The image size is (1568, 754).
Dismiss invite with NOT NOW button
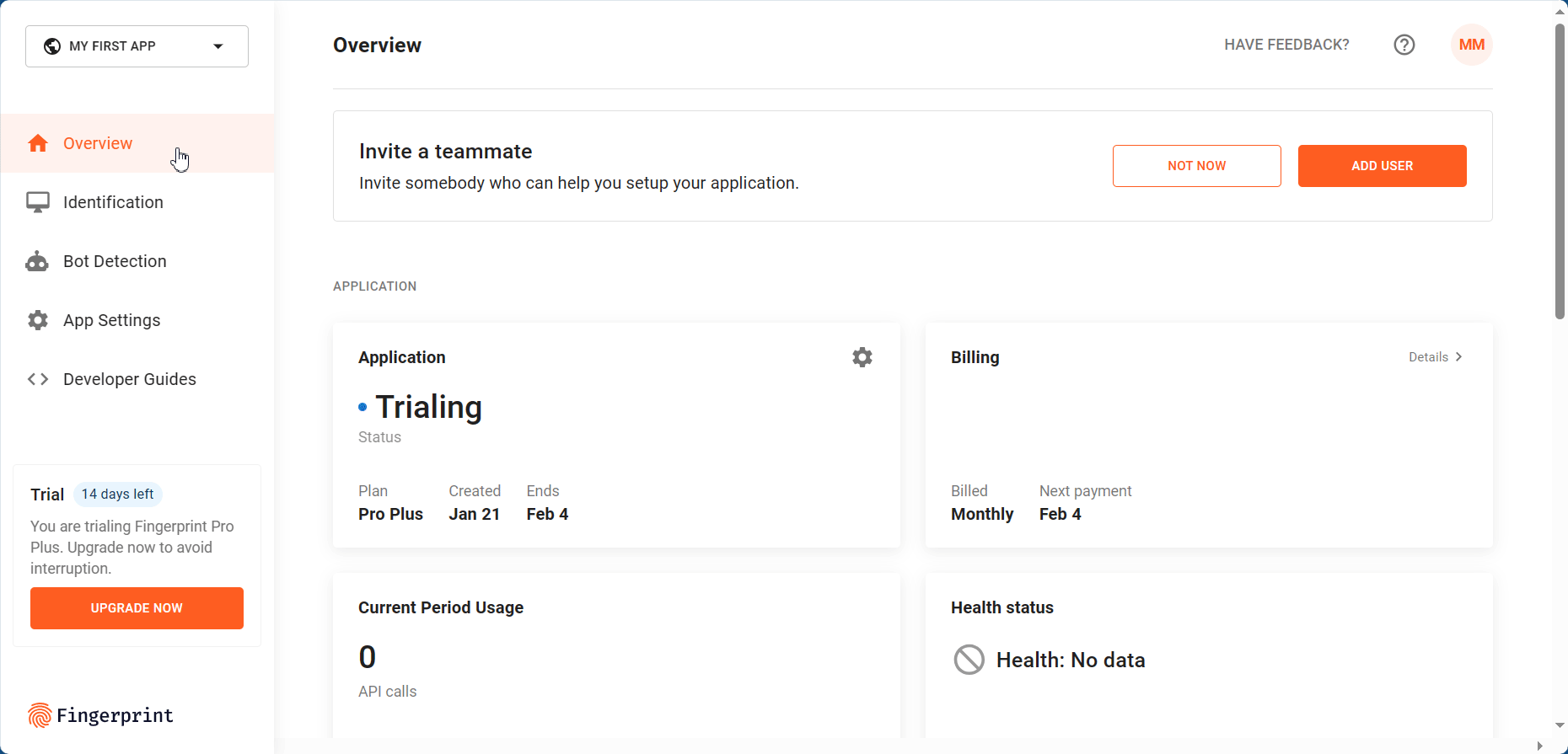[1196, 166]
